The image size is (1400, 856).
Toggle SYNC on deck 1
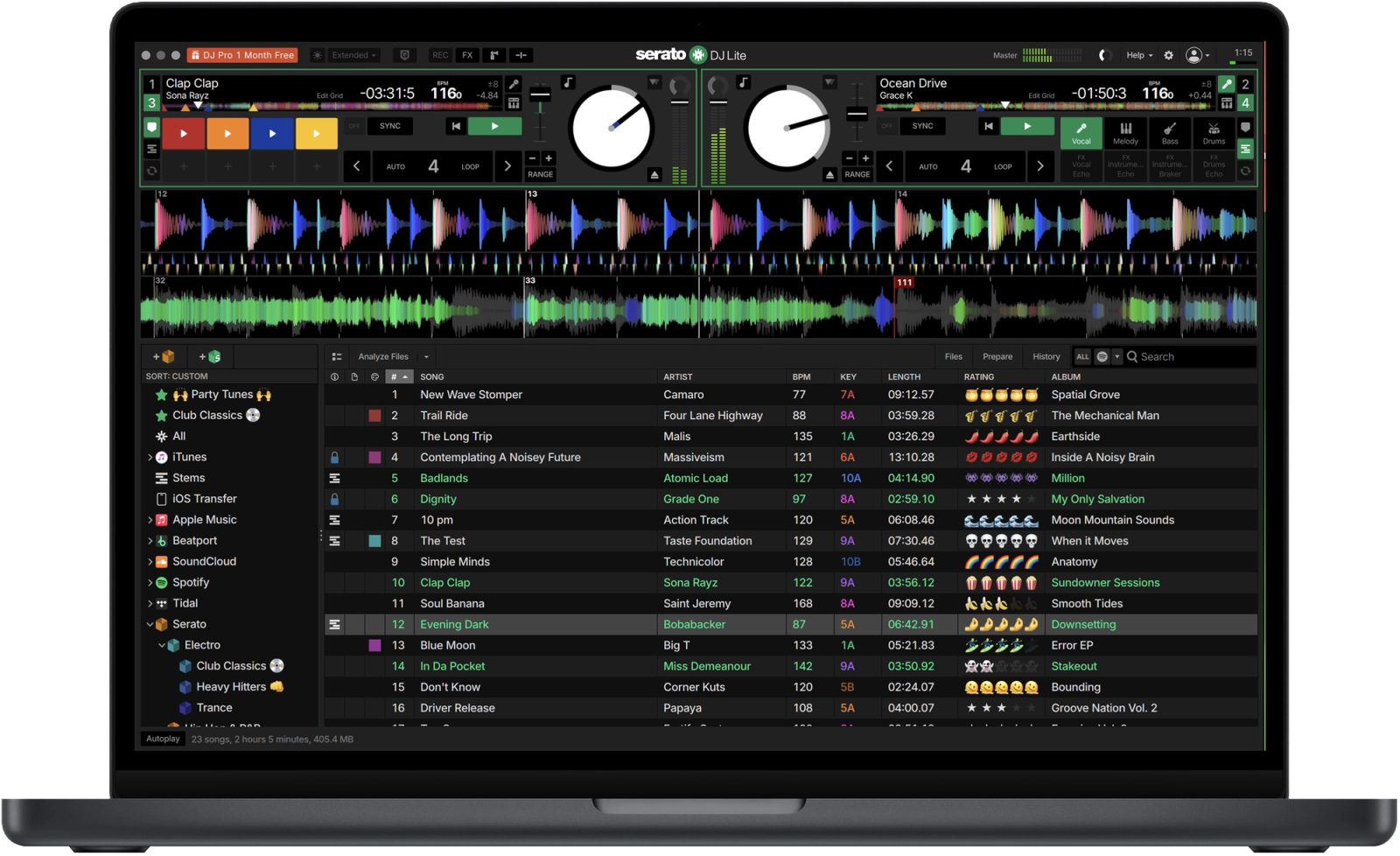[390, 126]
